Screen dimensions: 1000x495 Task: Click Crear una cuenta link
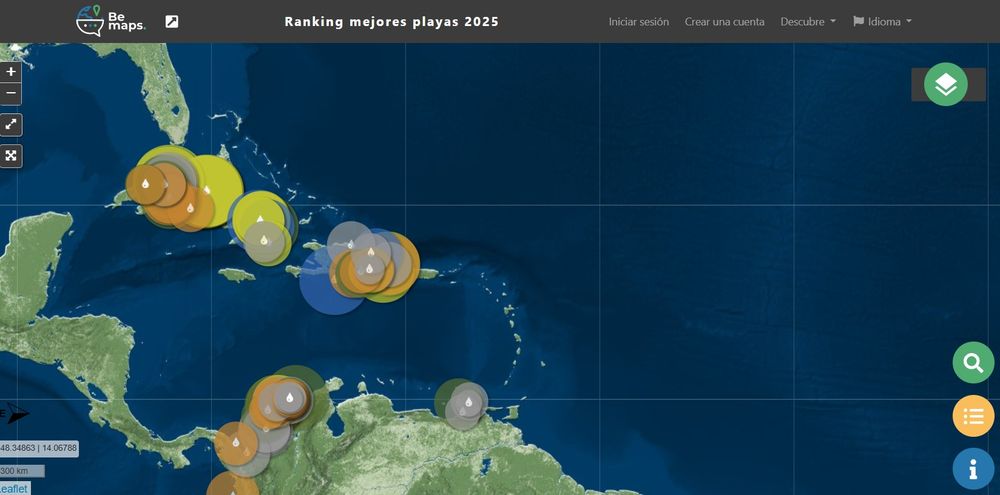pos(724,22)
